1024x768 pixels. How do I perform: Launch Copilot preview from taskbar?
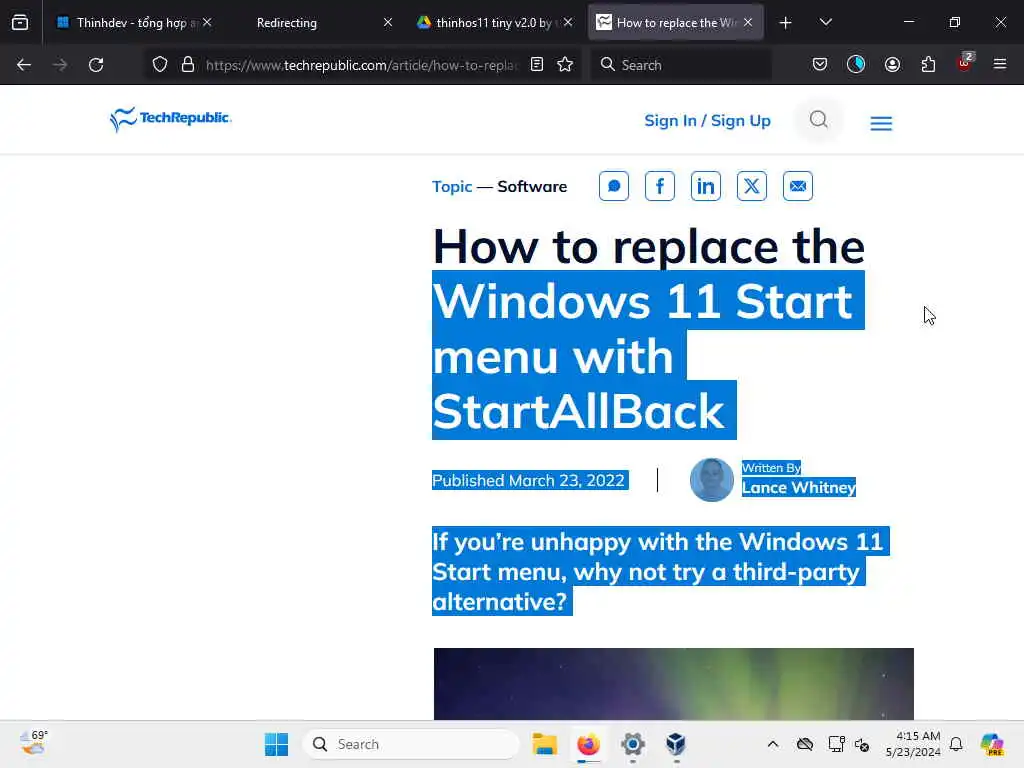992,744
